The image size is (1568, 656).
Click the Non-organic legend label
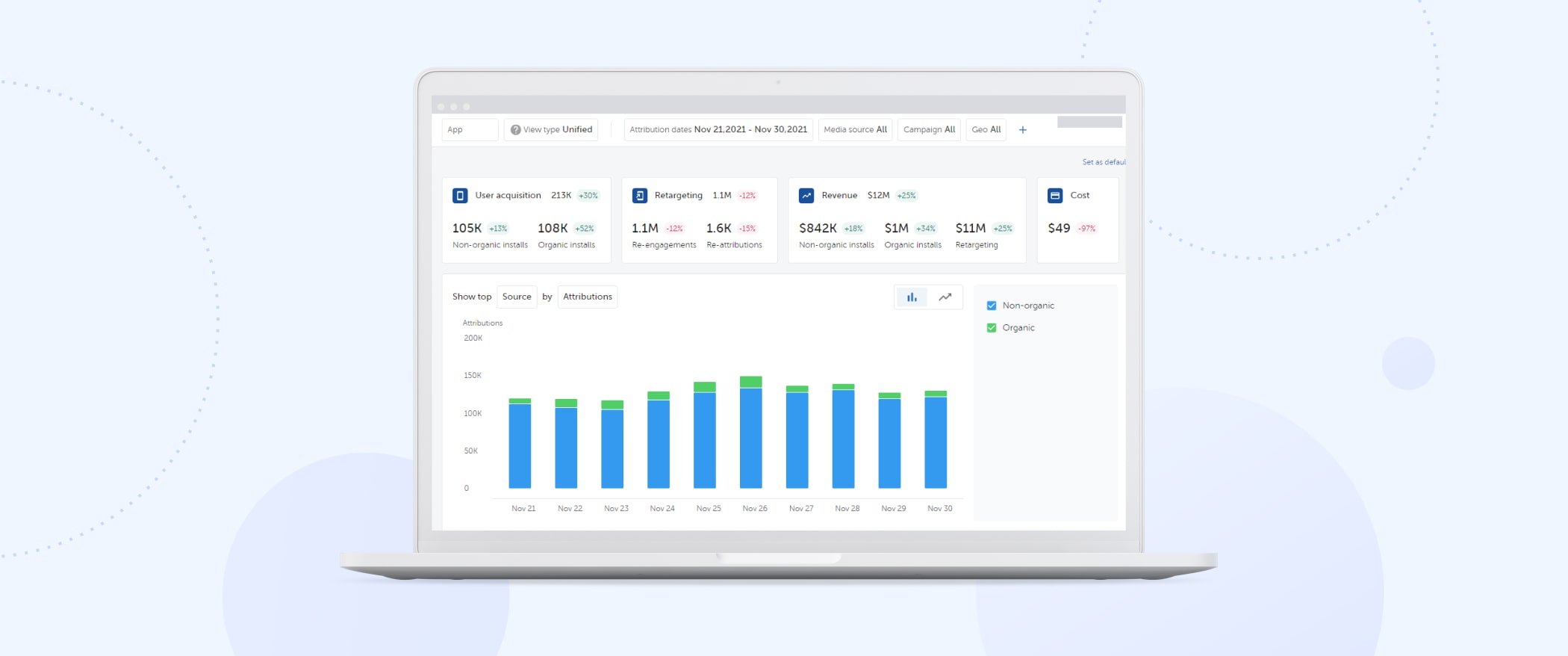coord(1028,306)
